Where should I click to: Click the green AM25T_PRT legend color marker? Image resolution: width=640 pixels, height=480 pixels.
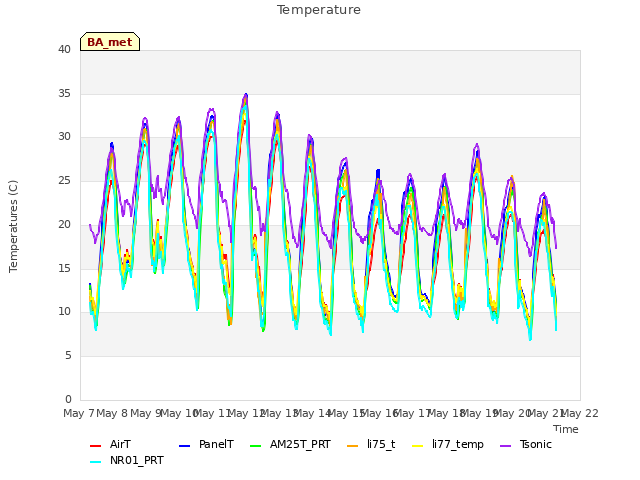coord(255,446)
